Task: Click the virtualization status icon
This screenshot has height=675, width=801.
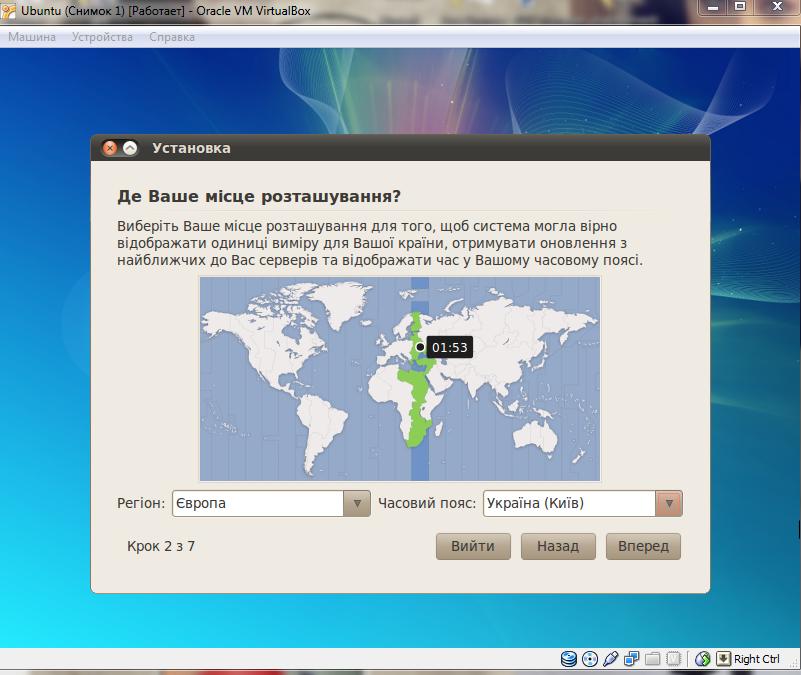Action: click(674, 659)
